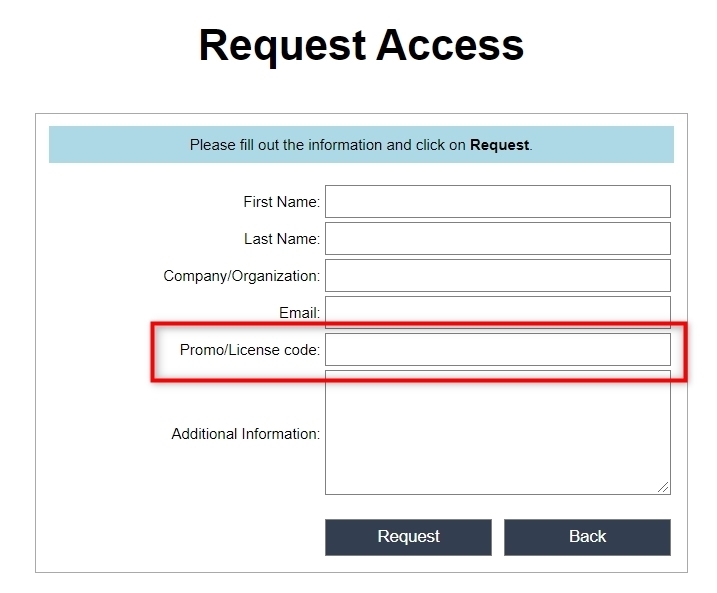Image resolution: width=717 pixels, height=593 pixels.
Task: Select the "Company/Organization:" label
Action: coord(241,276)
